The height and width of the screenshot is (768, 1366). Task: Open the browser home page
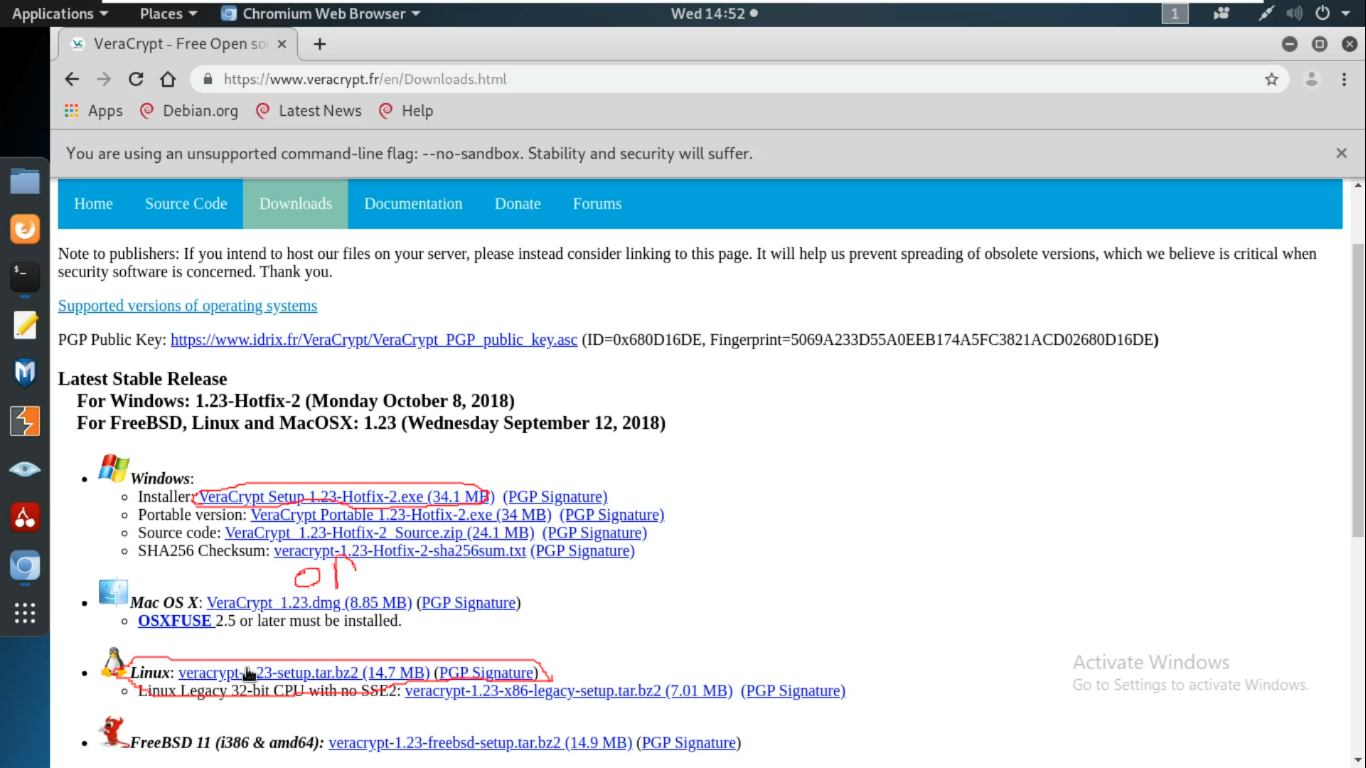point(168,79)
